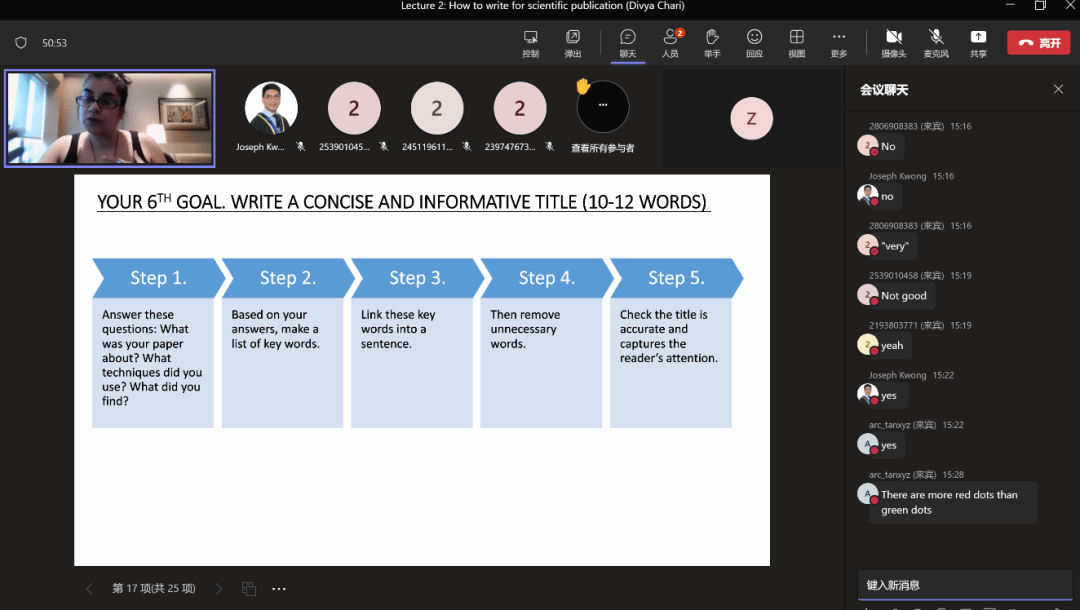This screenshot has height=610, width=1080.
Task: Raise your hand with 举手
Action: 712,42
